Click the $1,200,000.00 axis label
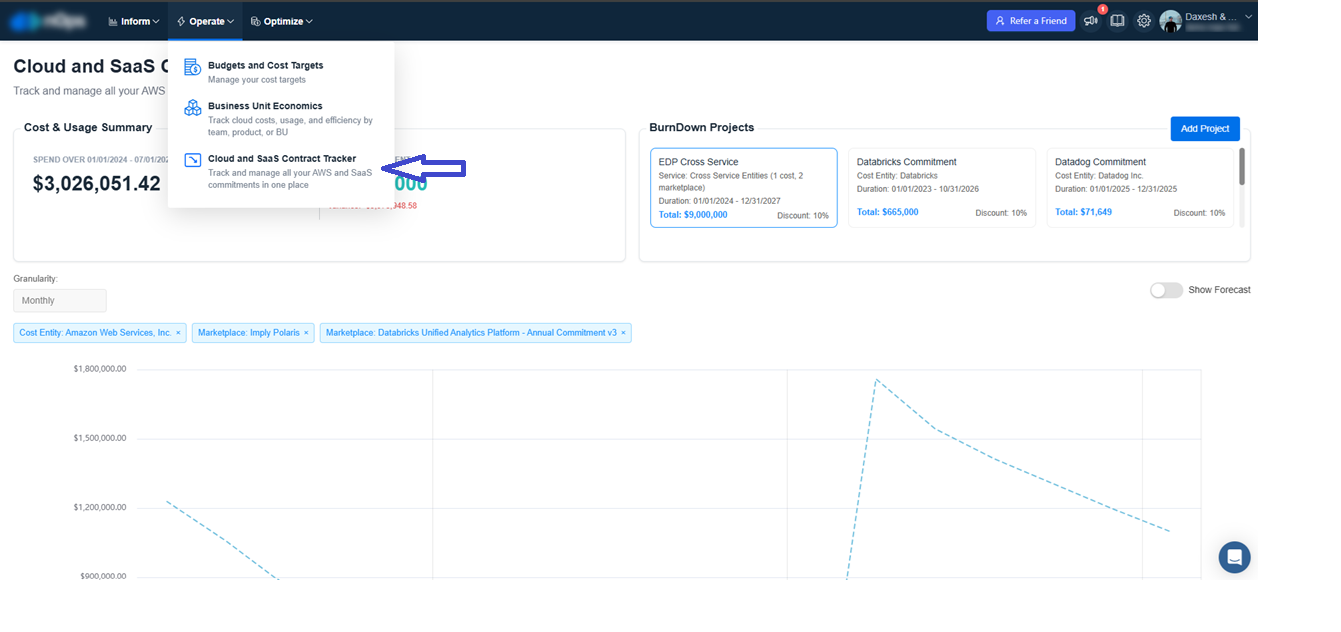1341x632 pixels. pyautogui.click(x=100, y=508)
